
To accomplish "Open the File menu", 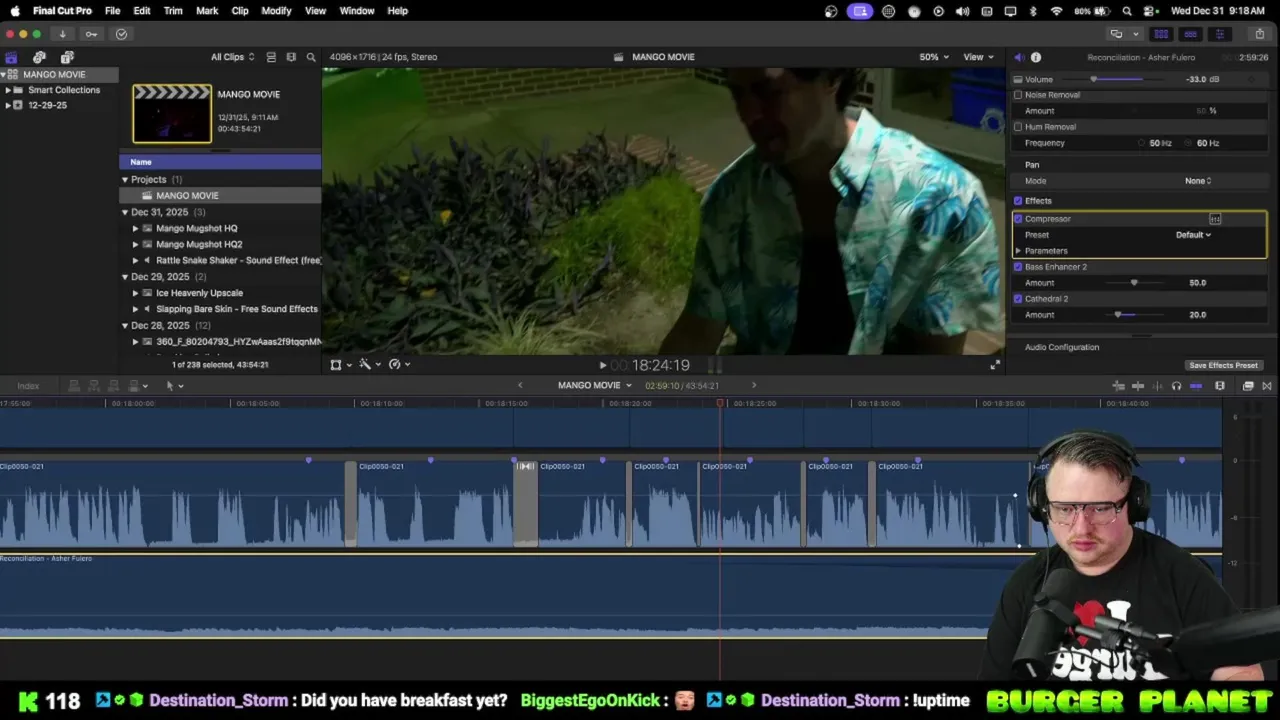I will (x=113, y=11).
